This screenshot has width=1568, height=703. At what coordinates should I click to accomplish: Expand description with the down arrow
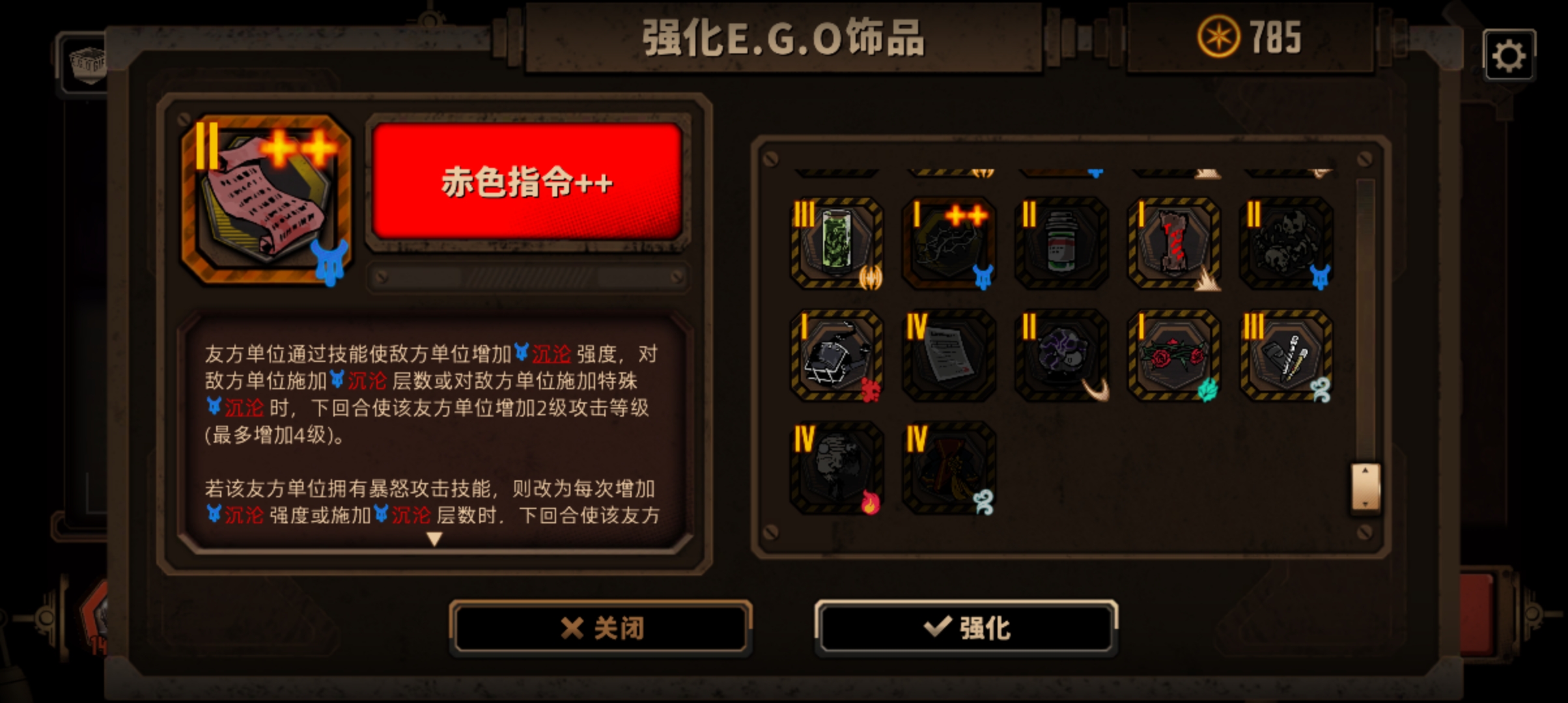(434, 539)
